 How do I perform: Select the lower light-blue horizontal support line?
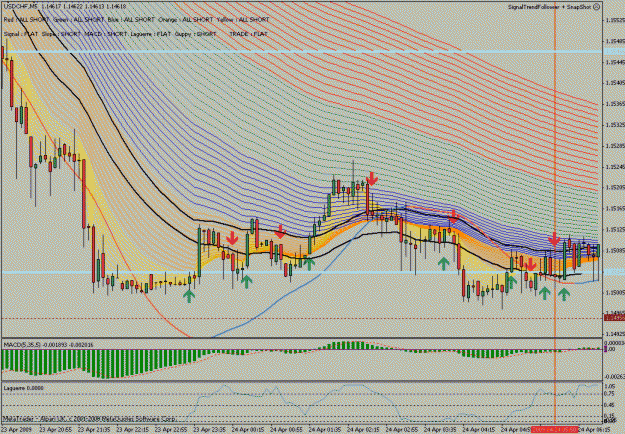point(301,272)
